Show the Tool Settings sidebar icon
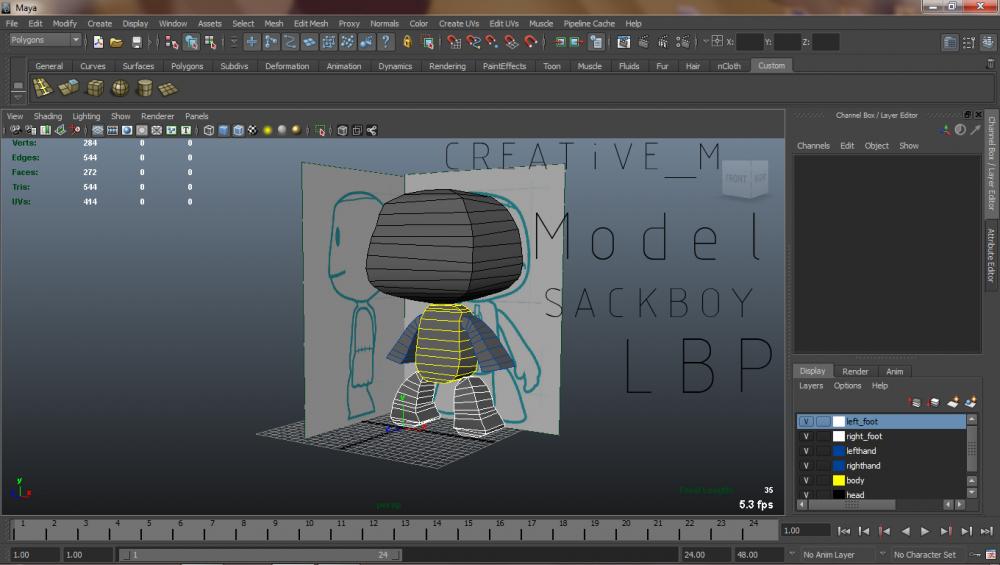The width and height of the screenshot is (1000, 565). coord(969,43)
